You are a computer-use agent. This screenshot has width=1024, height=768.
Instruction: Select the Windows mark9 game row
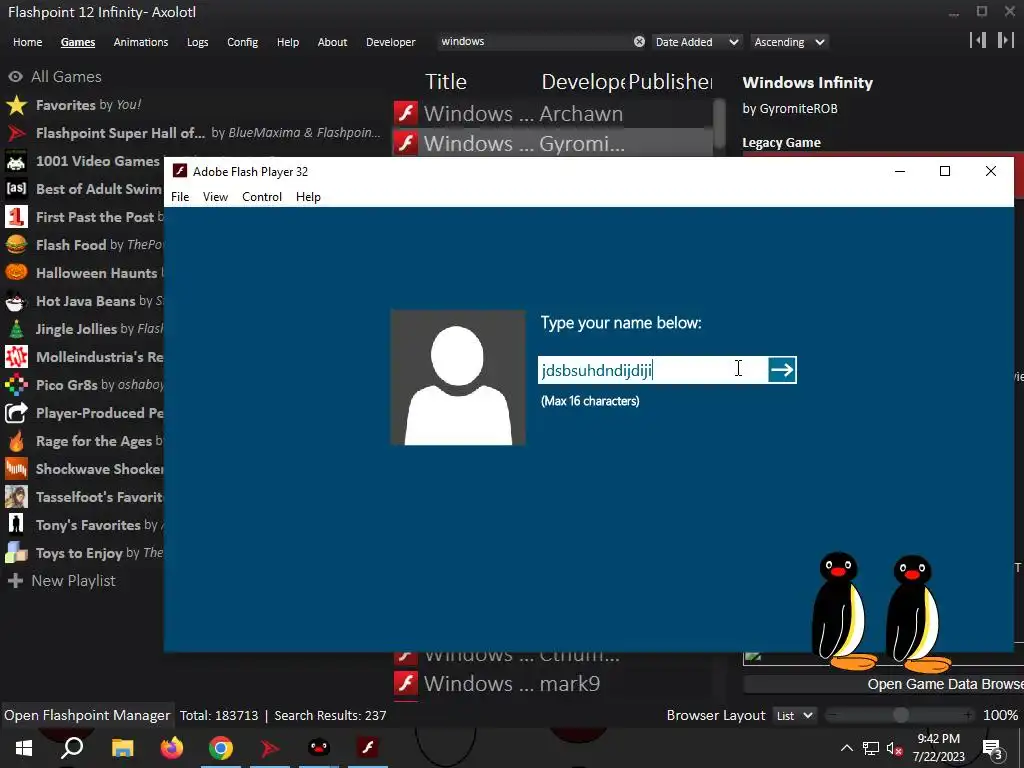coord(554,683)
